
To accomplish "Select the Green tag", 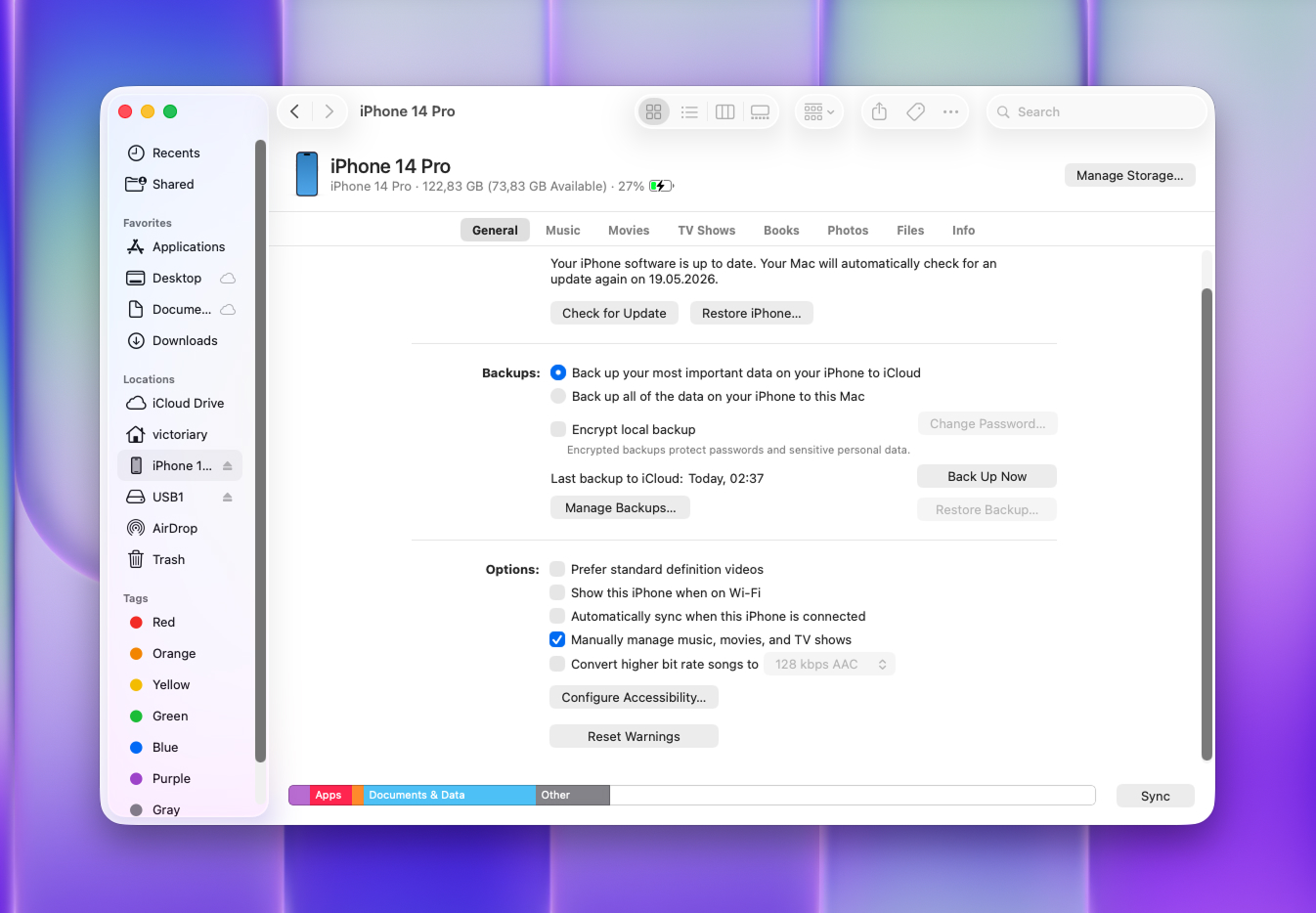I will click(180, 717).
